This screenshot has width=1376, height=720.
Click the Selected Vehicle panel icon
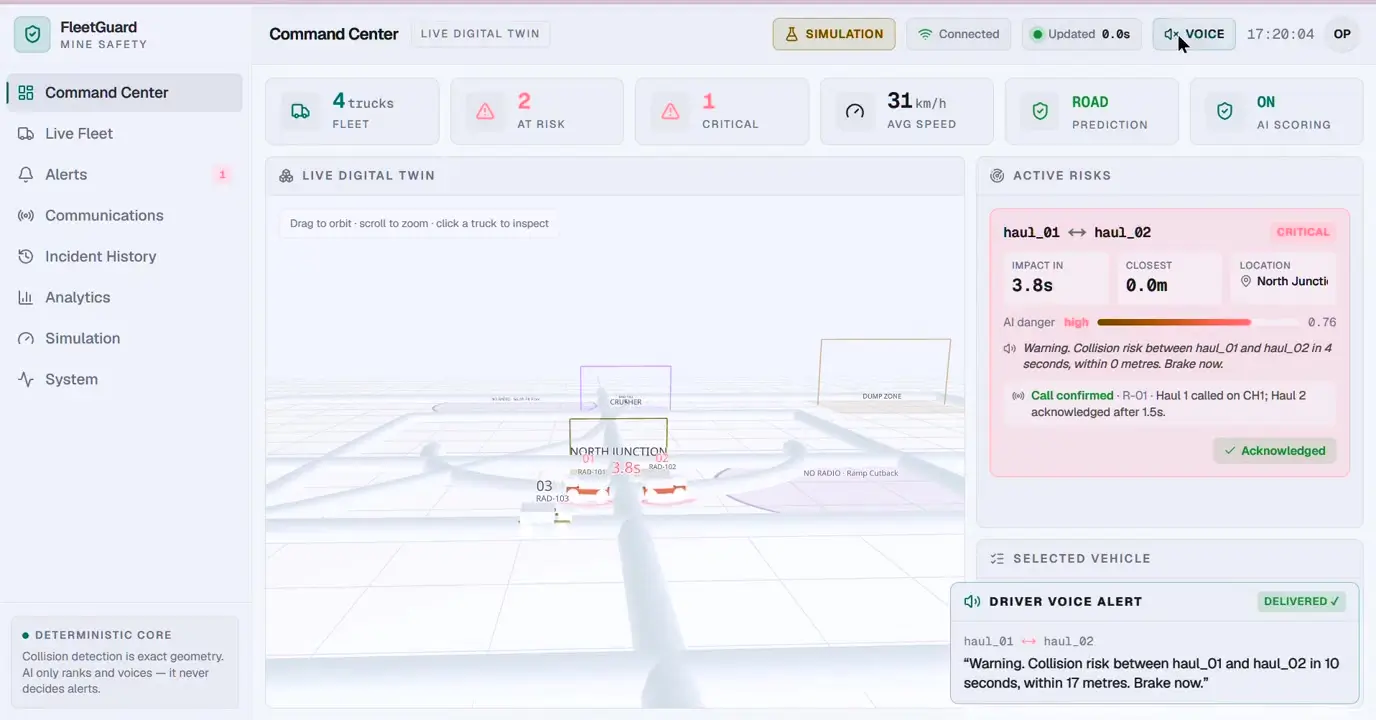[x=997, y=559]
